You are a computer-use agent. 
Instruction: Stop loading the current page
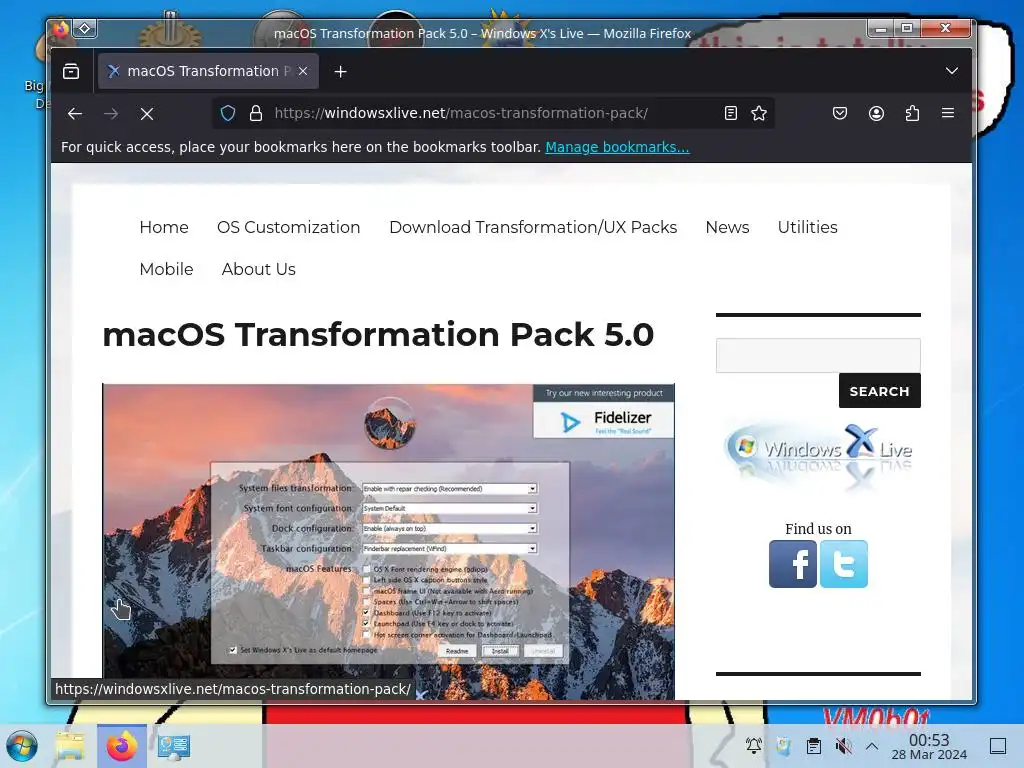point(147,114)
